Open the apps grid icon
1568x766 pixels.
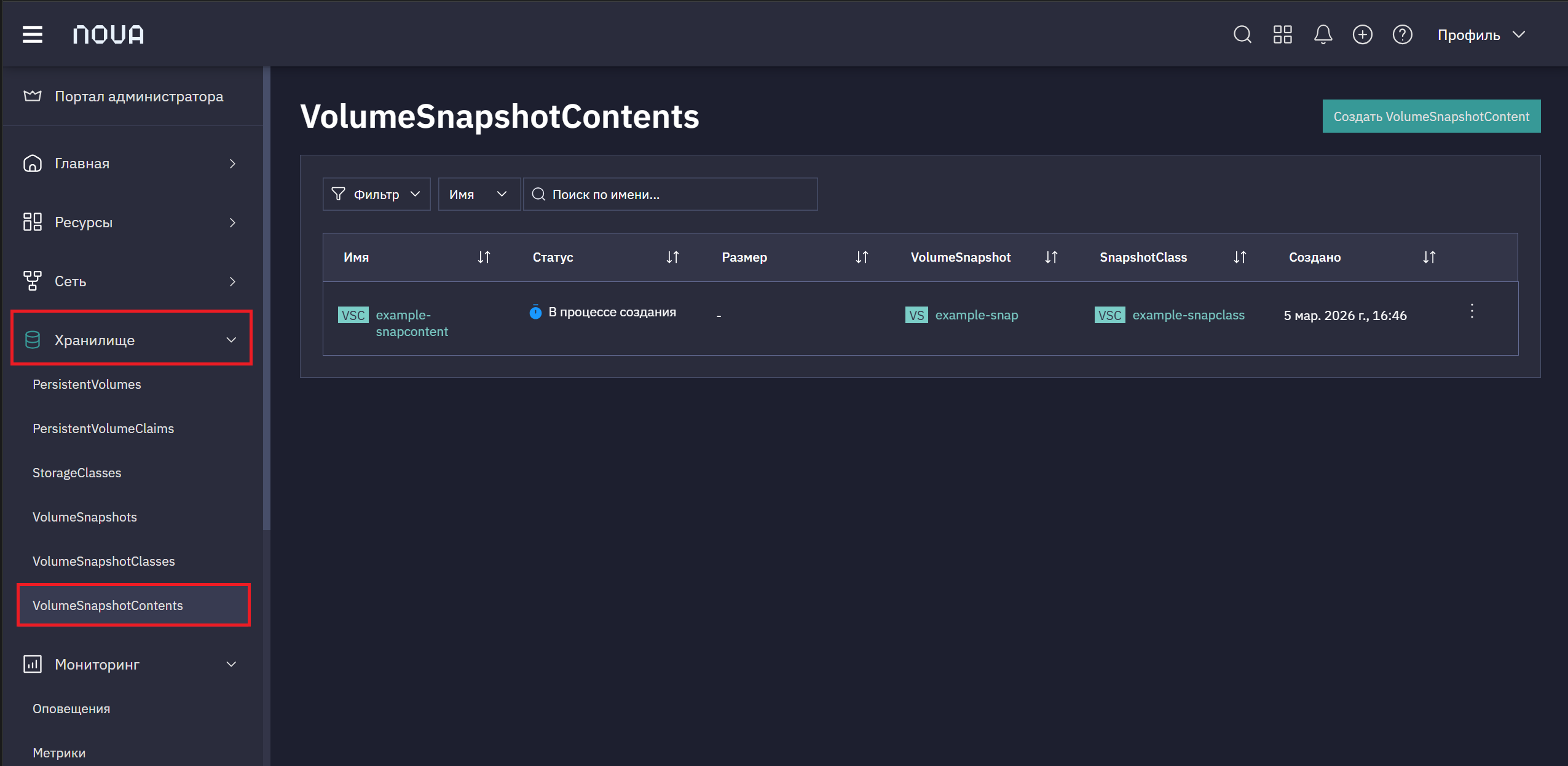pos(1283,34)
